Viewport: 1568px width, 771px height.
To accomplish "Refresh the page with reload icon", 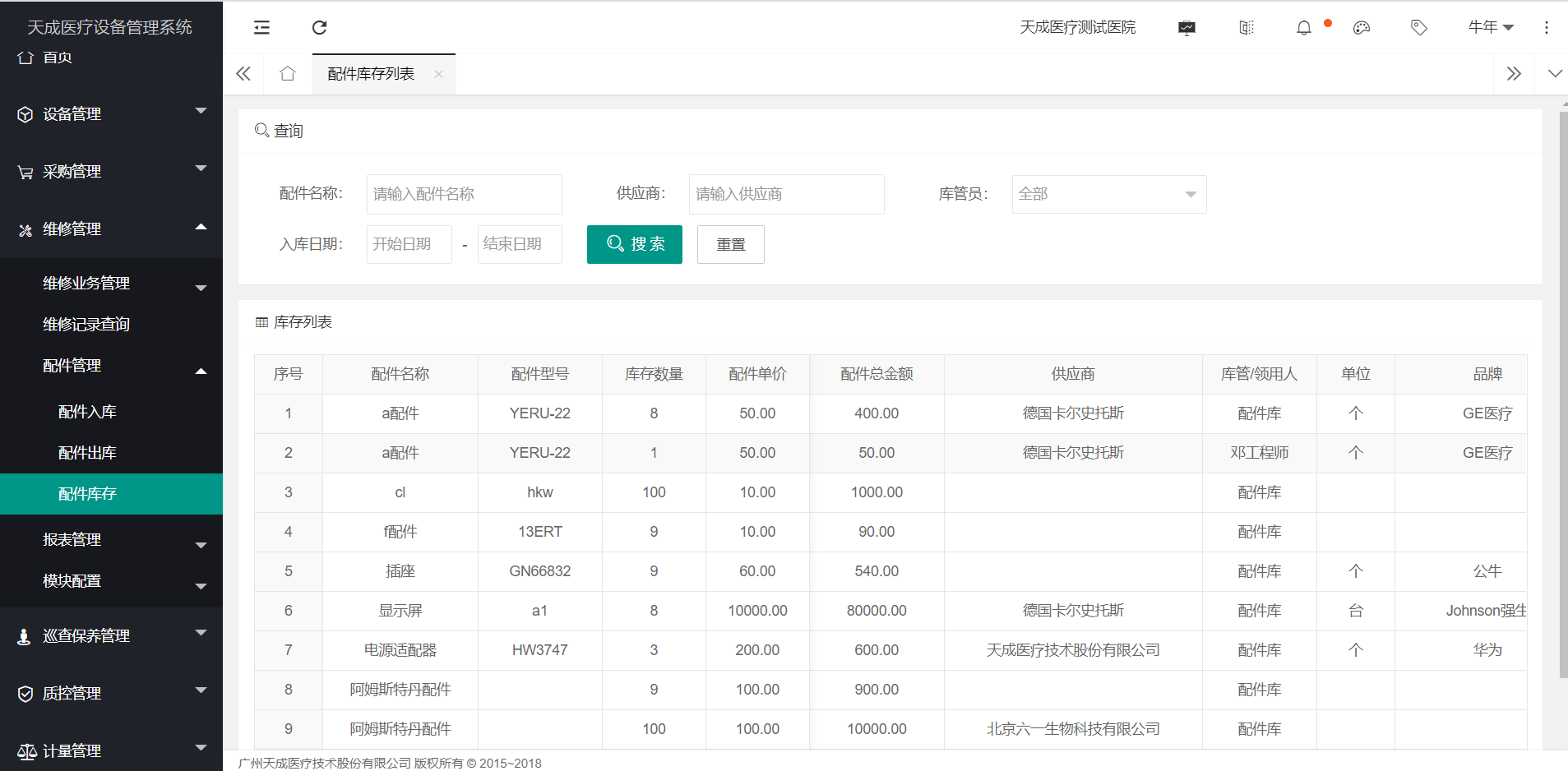I will click(320, 27).
